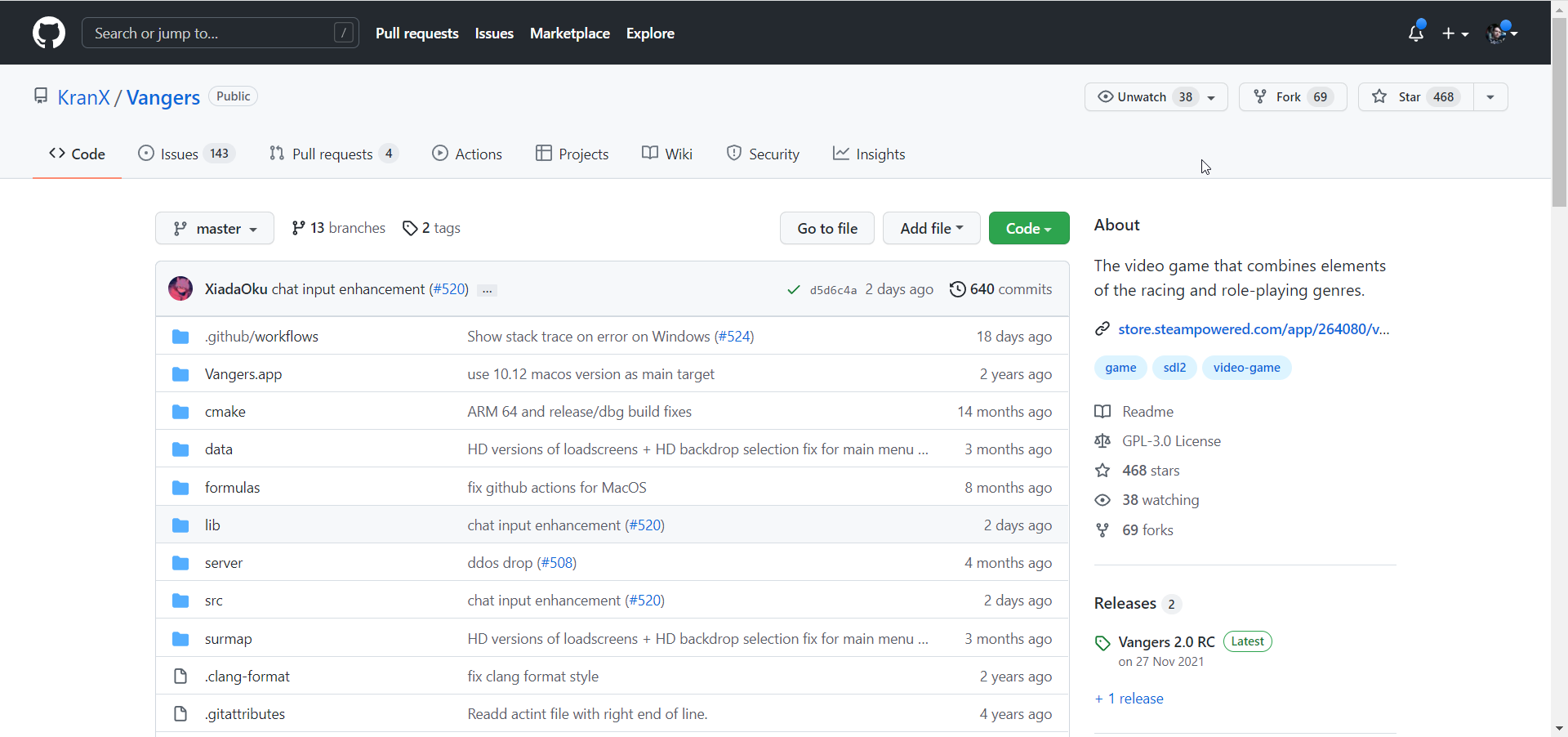
Task: Open the Vangers.app folder
Action: point(243,373)
